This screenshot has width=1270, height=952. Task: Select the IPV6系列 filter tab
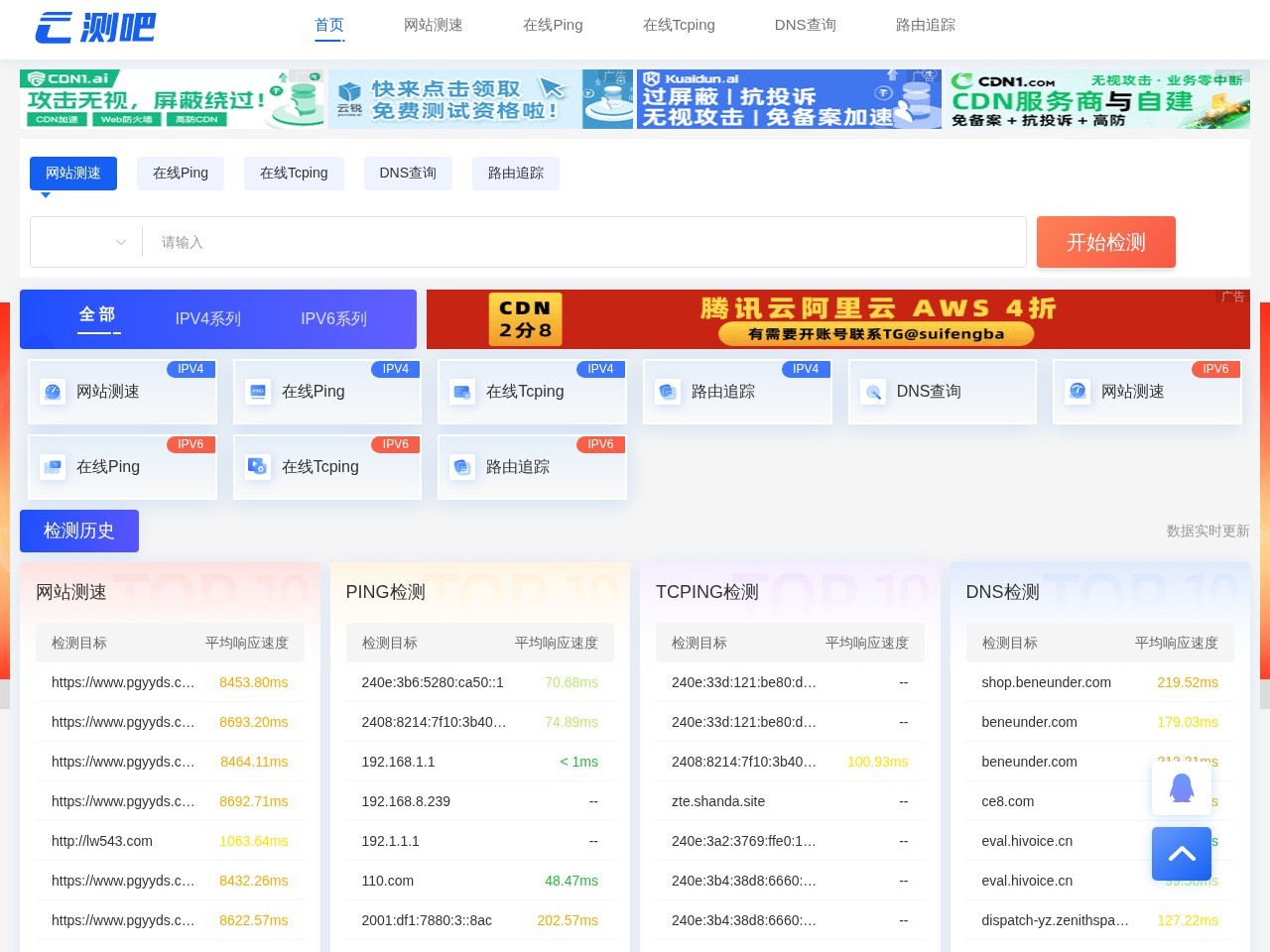(x=333, y=319)
